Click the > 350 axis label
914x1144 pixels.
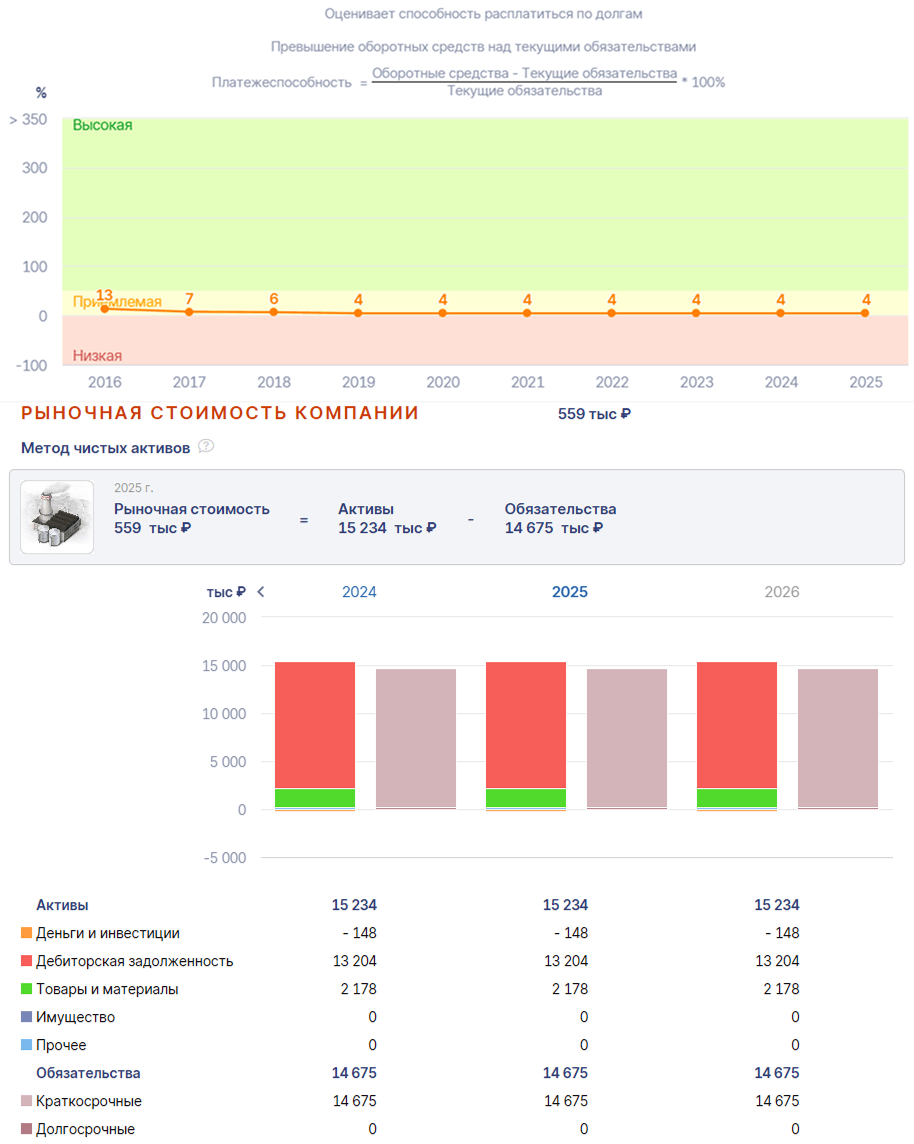click(28, 120)
